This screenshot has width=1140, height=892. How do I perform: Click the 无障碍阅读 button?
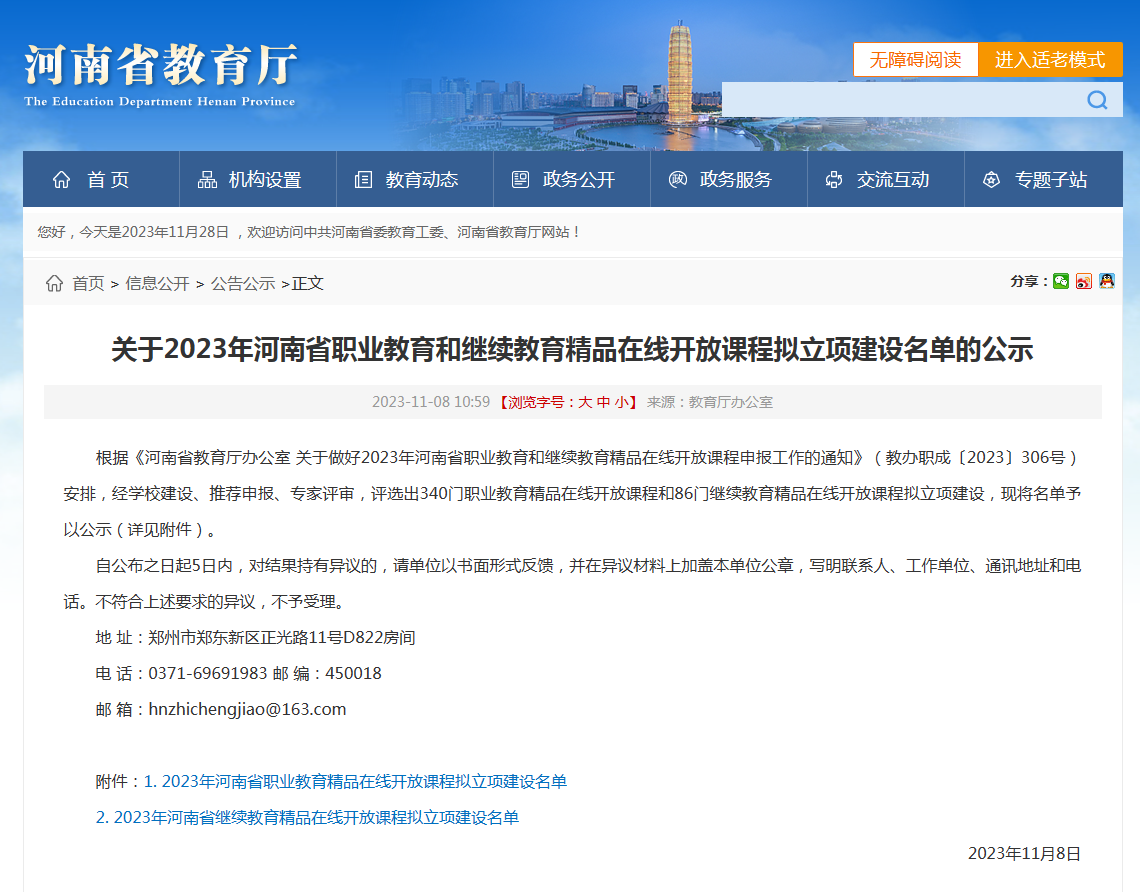click(x=915, y=60)
